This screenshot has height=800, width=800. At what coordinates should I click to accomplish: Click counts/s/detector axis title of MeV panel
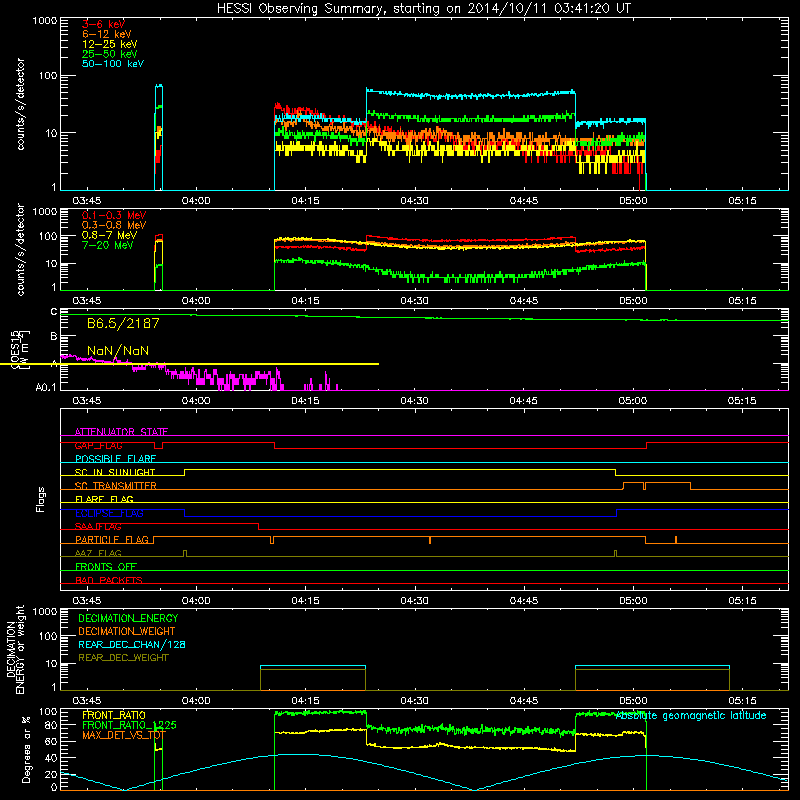[20, 250]
